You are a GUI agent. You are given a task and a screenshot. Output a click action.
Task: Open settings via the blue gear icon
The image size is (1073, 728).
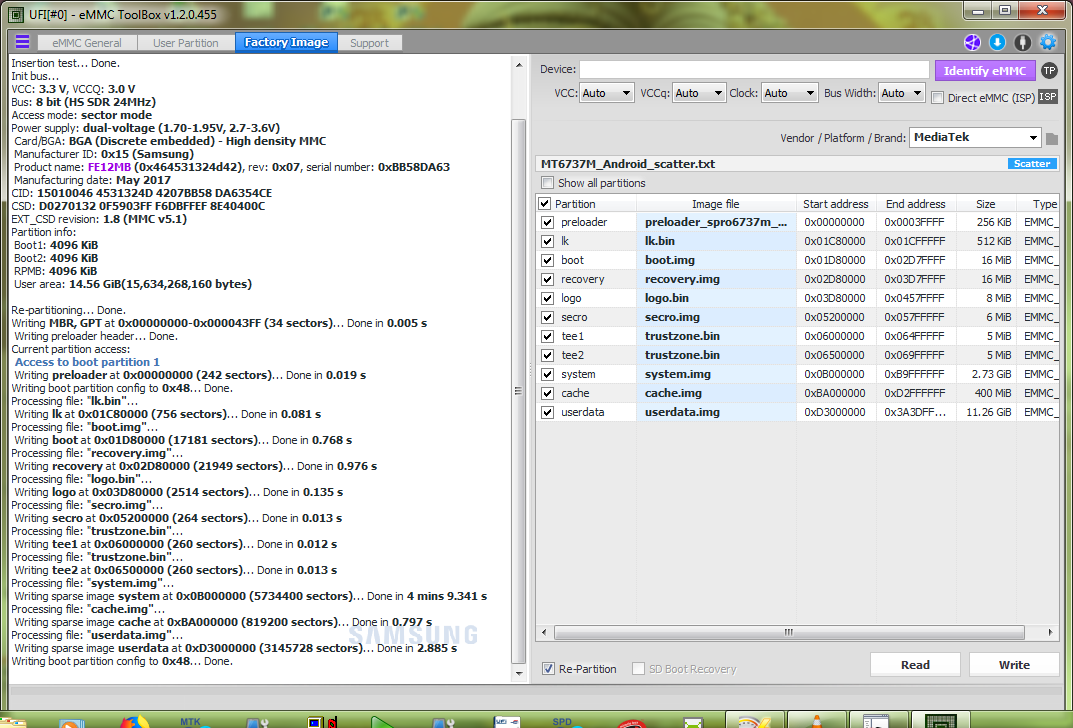point(1048,42)
